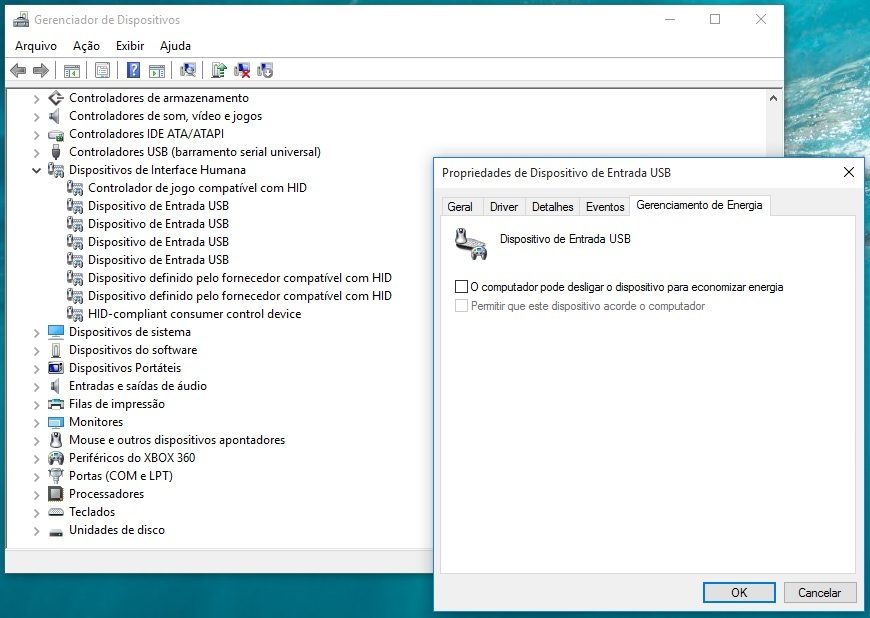
Task: Select 'Periféricos do XBOX 360' label
Action: tap(132, 458)
